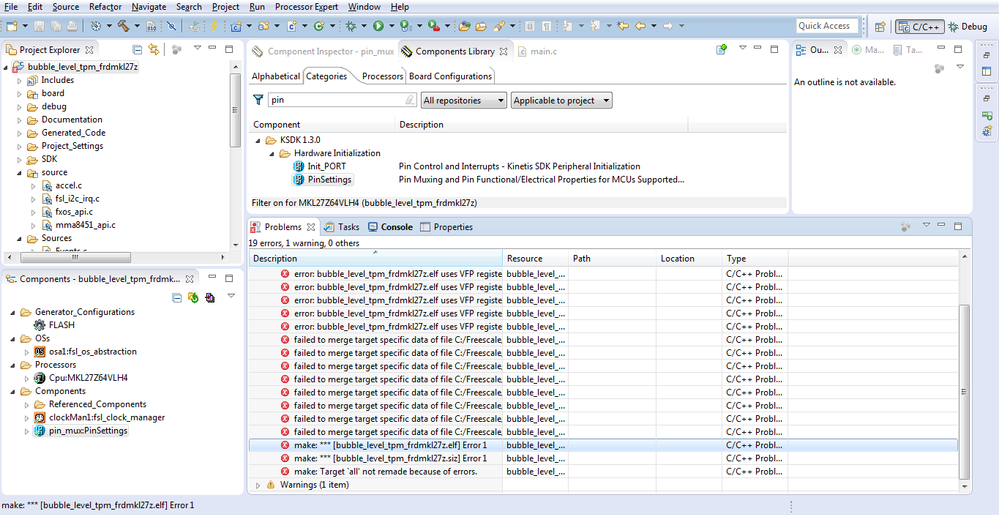Viewport: 999px width, 515px height.
Task: Click the Run with profile toolbar icon
Action: coord(405,26)
